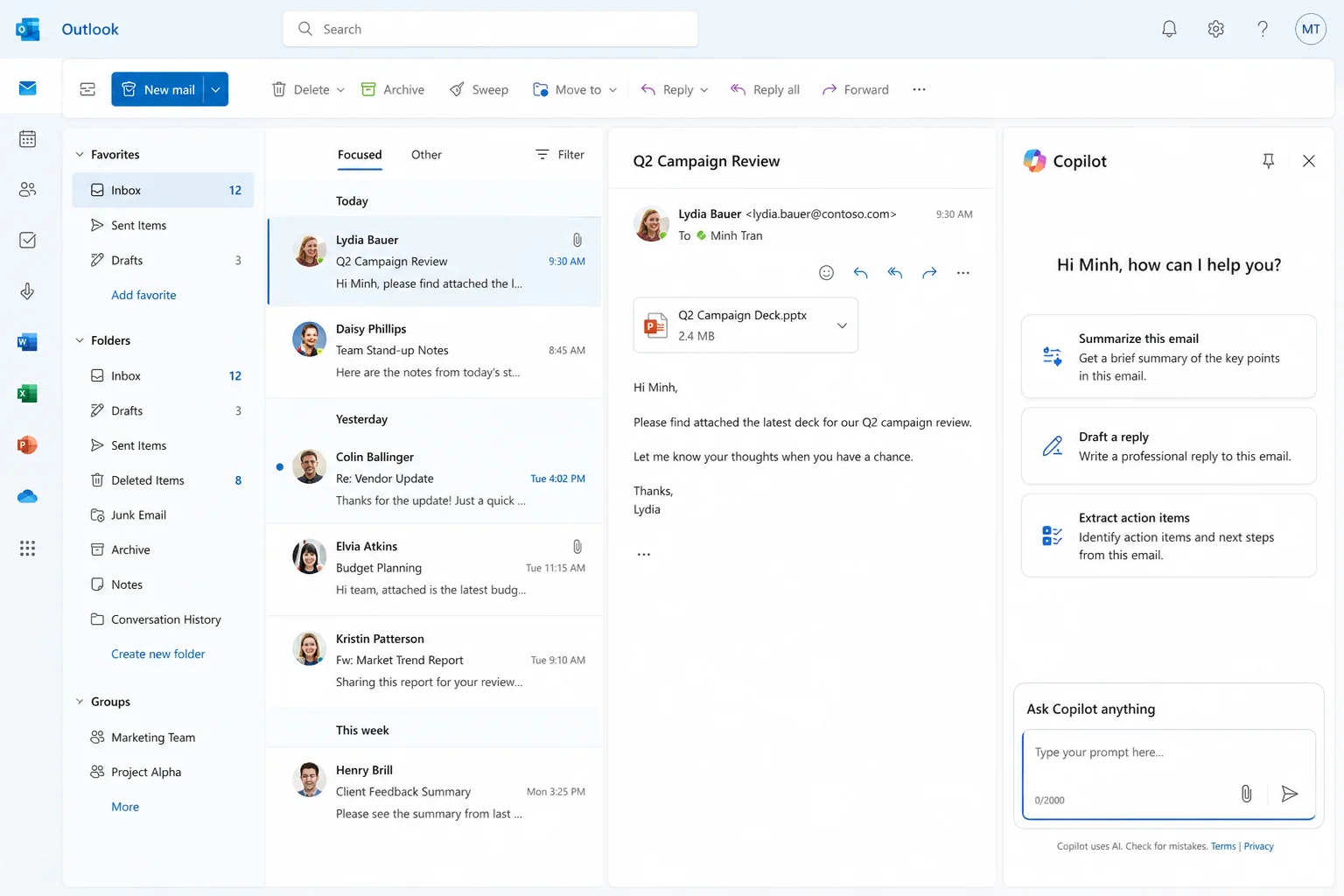The height and width of the screenshot is (896, 1344).
Task: Add an emoji reaction to the message
Action: coord(826,273)
